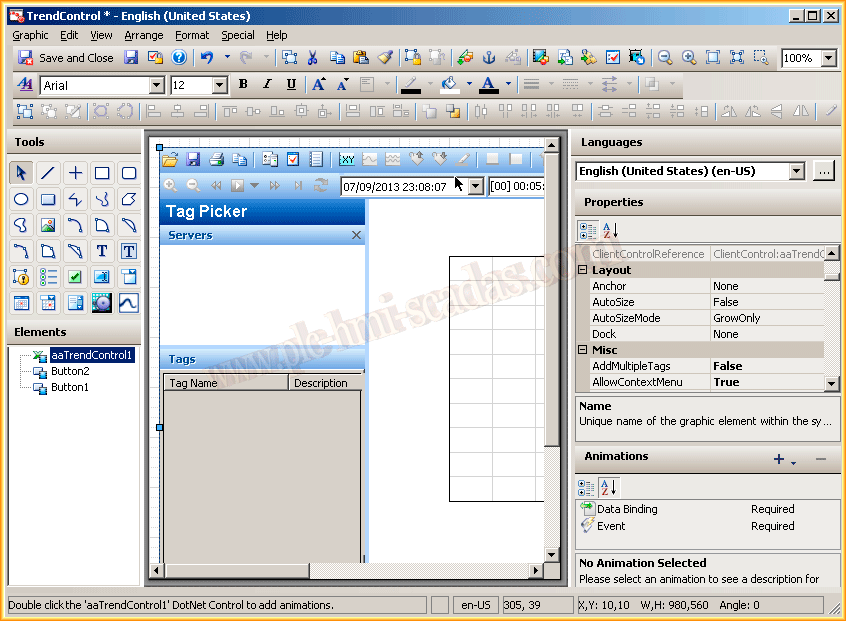This screenshot has width=846, height=621.
Task: Open the Arial font name dropdown
Action: pos(156,85)
